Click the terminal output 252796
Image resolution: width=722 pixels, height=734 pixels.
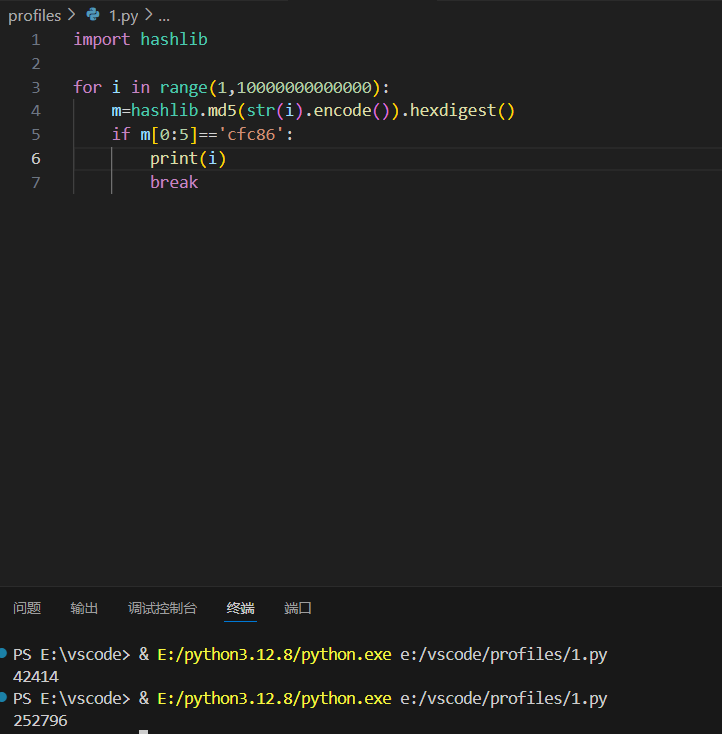(40, 720)
